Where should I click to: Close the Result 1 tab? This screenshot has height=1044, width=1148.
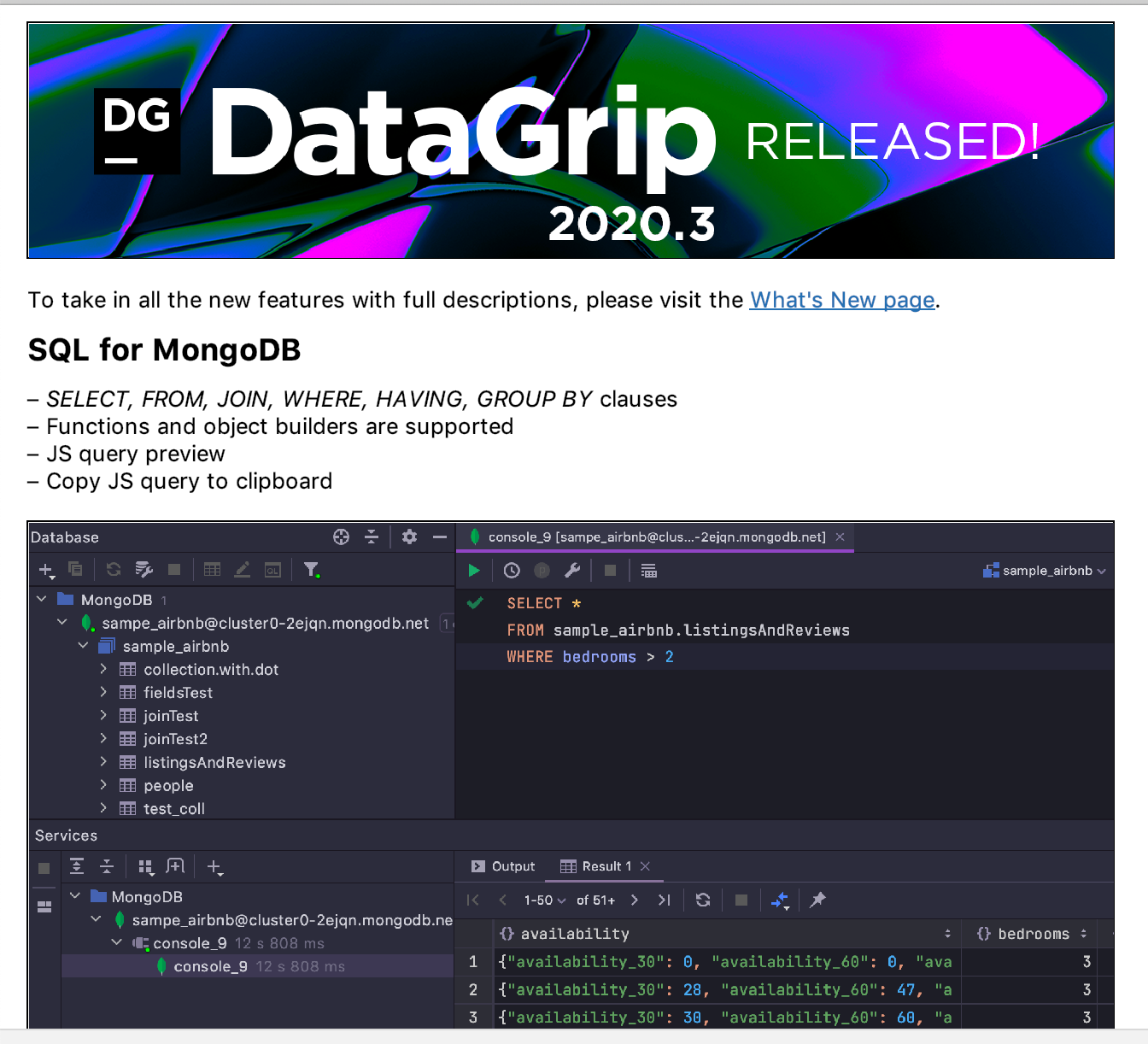tap(645, 866)
